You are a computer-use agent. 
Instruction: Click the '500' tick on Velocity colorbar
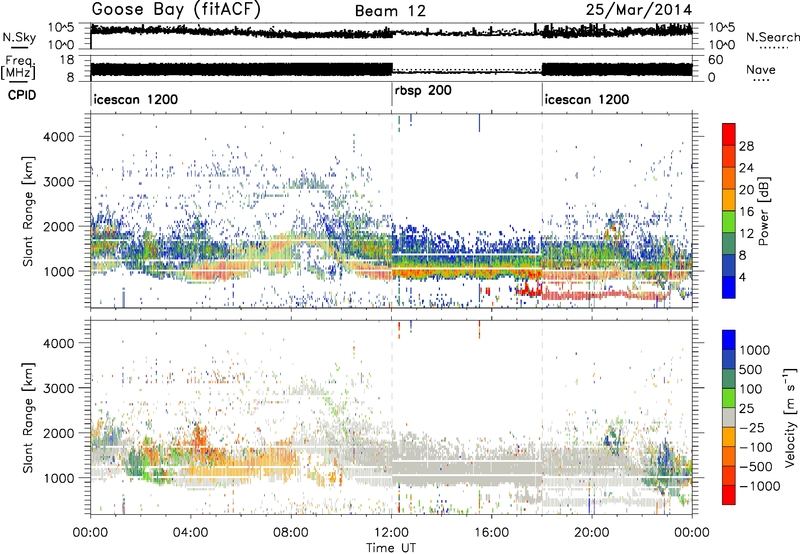click(x=751, y=370)
